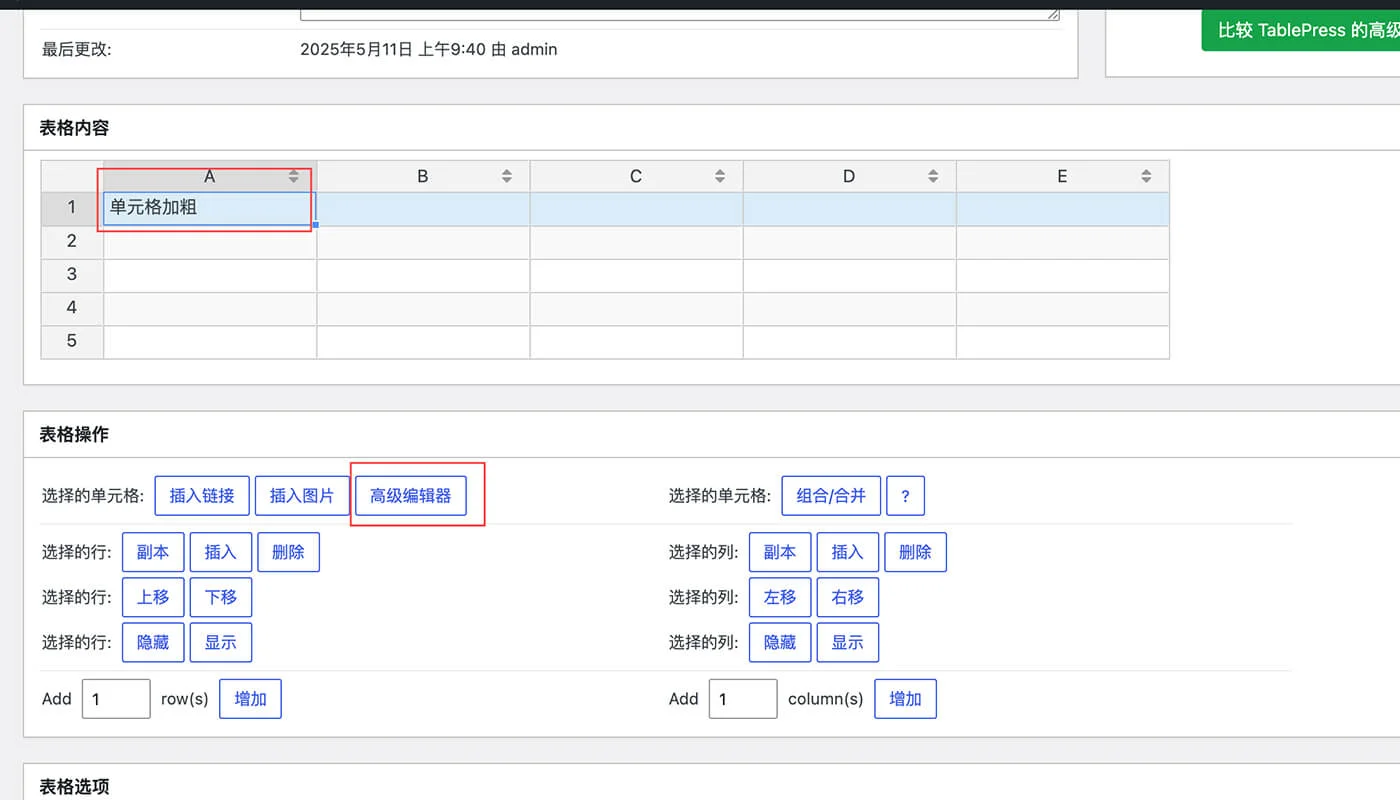
Task: Hide the selected rows with 隐藏
Action: click(x=152, y=642)
